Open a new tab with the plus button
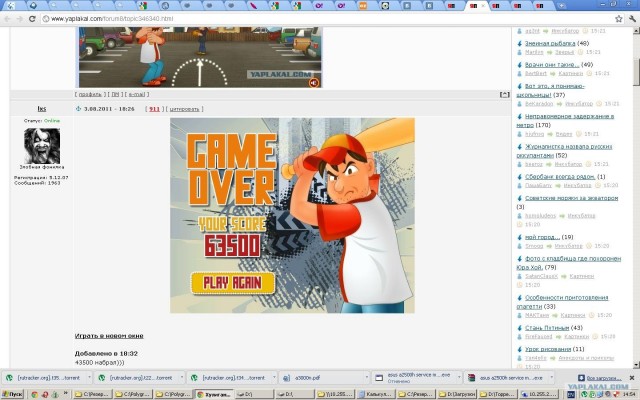Viewport: 640px width, 400px height. [562, 6]
